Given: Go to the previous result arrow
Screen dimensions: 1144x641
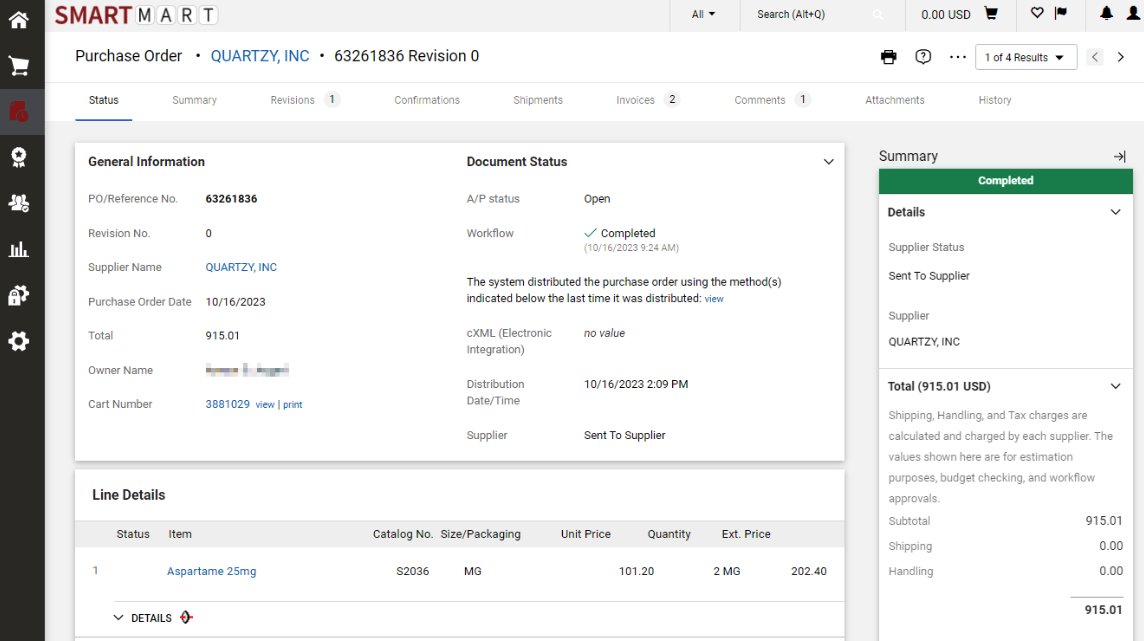Looking at the screenshot, I should [x=1094, y=57].
